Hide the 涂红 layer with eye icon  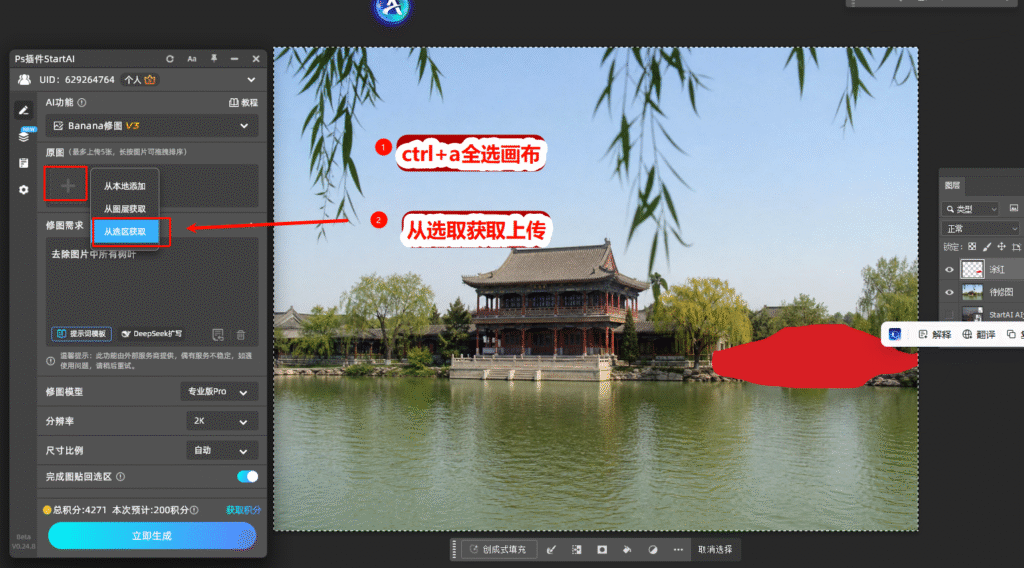949,270
